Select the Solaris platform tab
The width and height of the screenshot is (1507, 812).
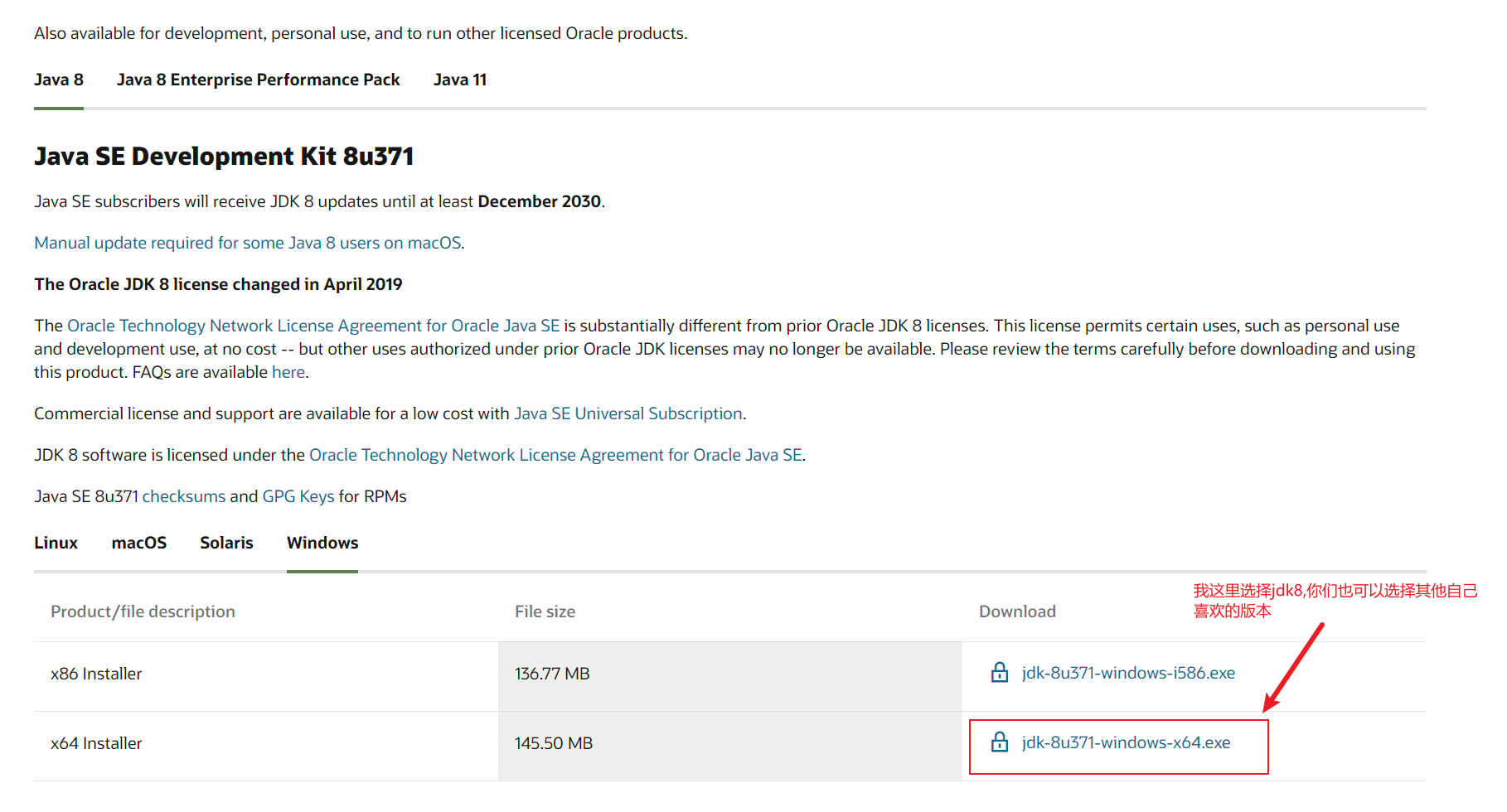coord(226,544)
